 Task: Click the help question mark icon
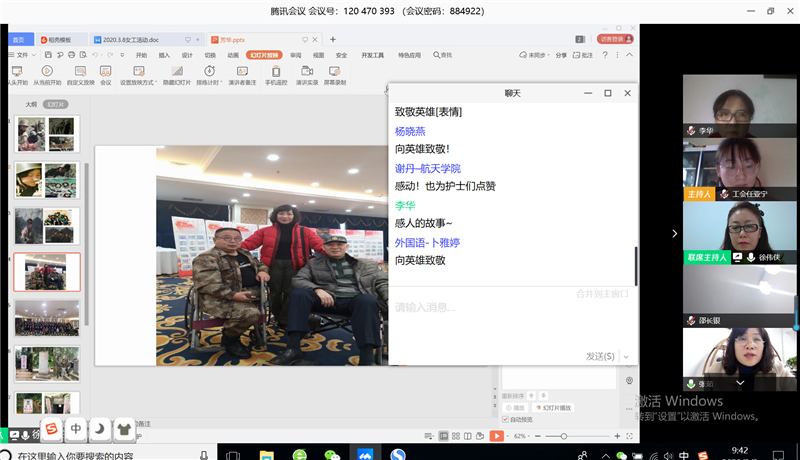(605, 55)
